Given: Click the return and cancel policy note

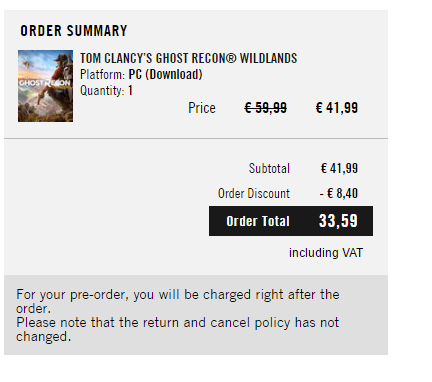Looking at the screenshot, I should 177,329.
